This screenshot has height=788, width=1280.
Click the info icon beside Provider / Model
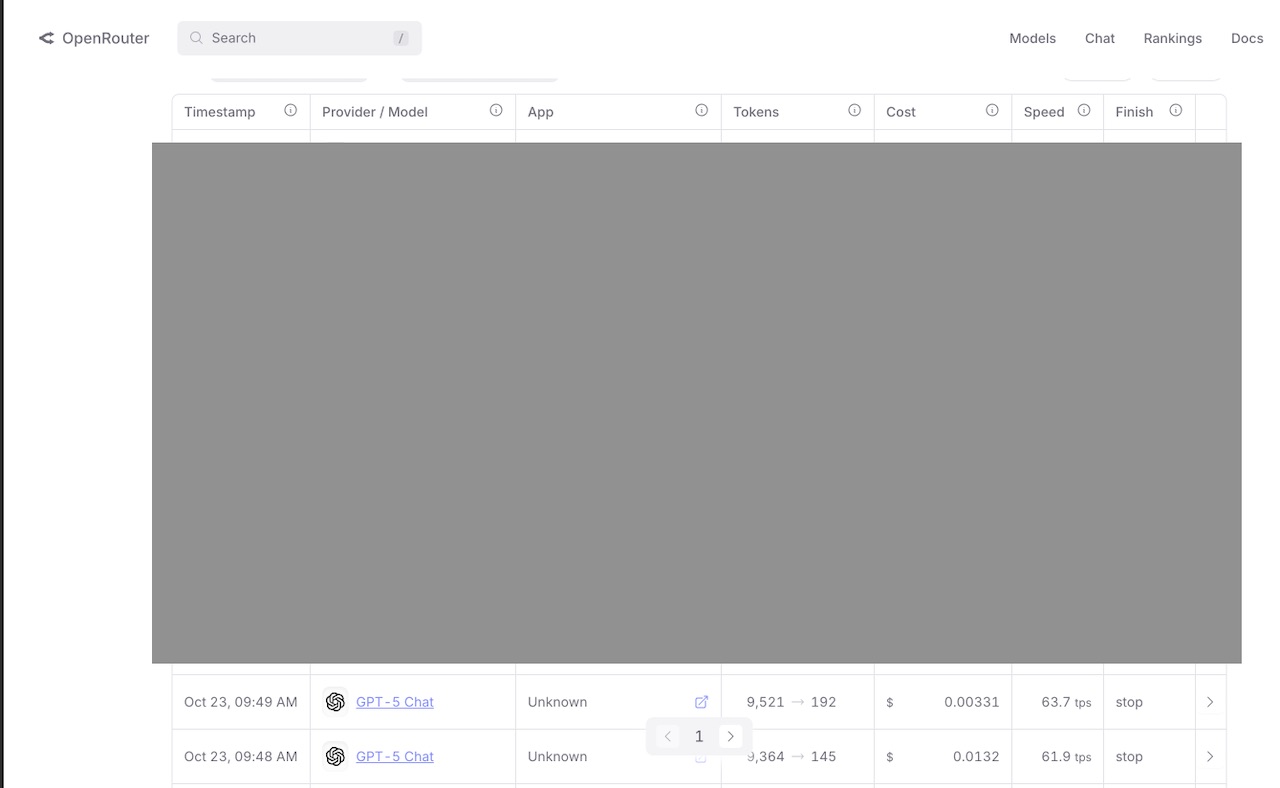click(x=496, y=110)
